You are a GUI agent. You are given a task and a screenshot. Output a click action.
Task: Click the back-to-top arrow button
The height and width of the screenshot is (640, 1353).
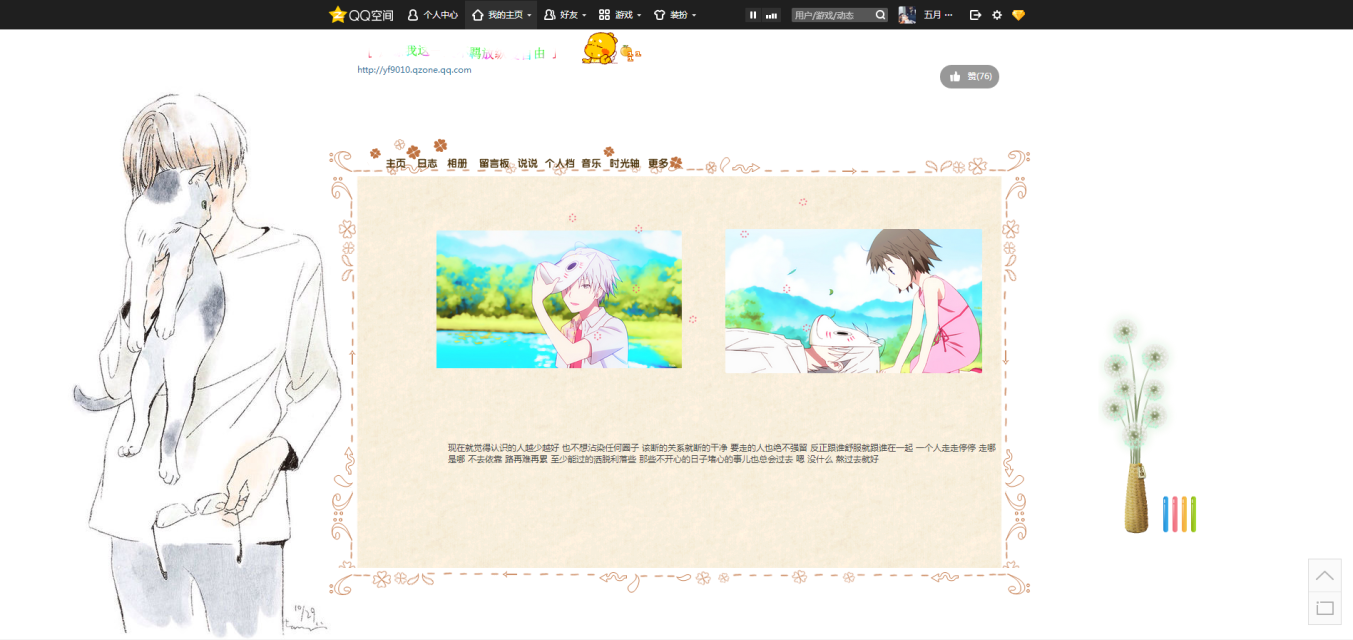[x=1324, y=575]
